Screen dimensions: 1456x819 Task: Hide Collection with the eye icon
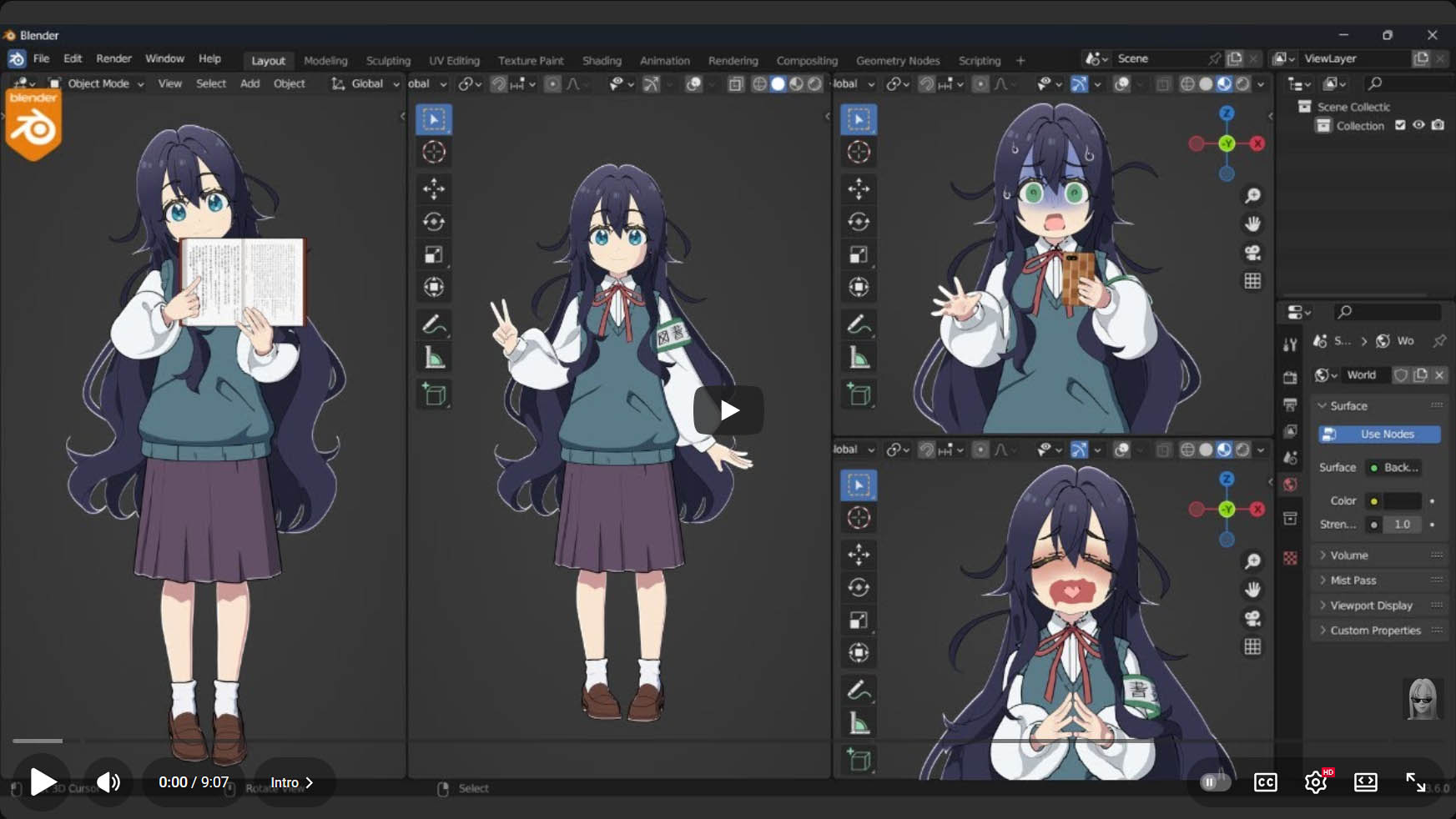(x=1418, y=125)
